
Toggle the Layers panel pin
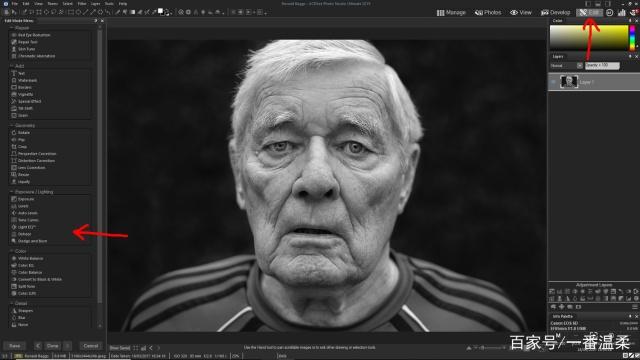click(630, 56)
